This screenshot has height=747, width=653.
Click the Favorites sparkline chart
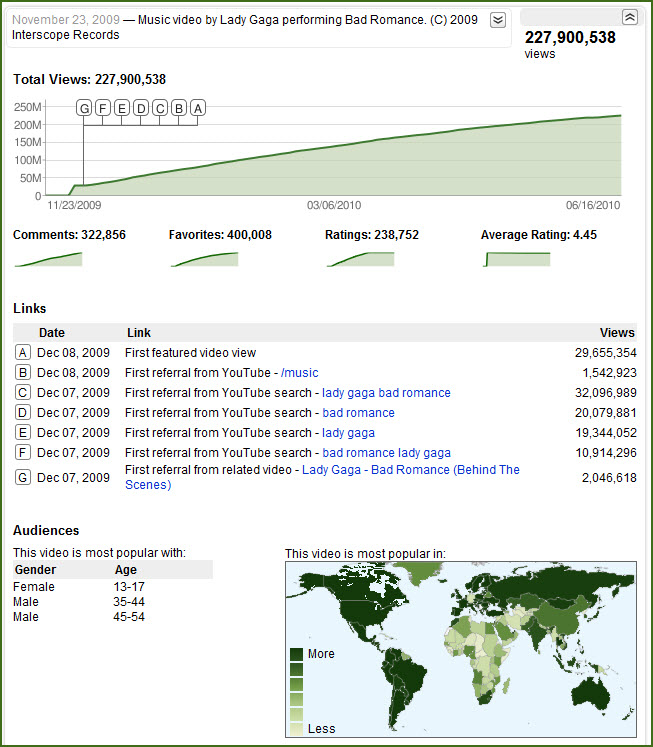point(204,259)
